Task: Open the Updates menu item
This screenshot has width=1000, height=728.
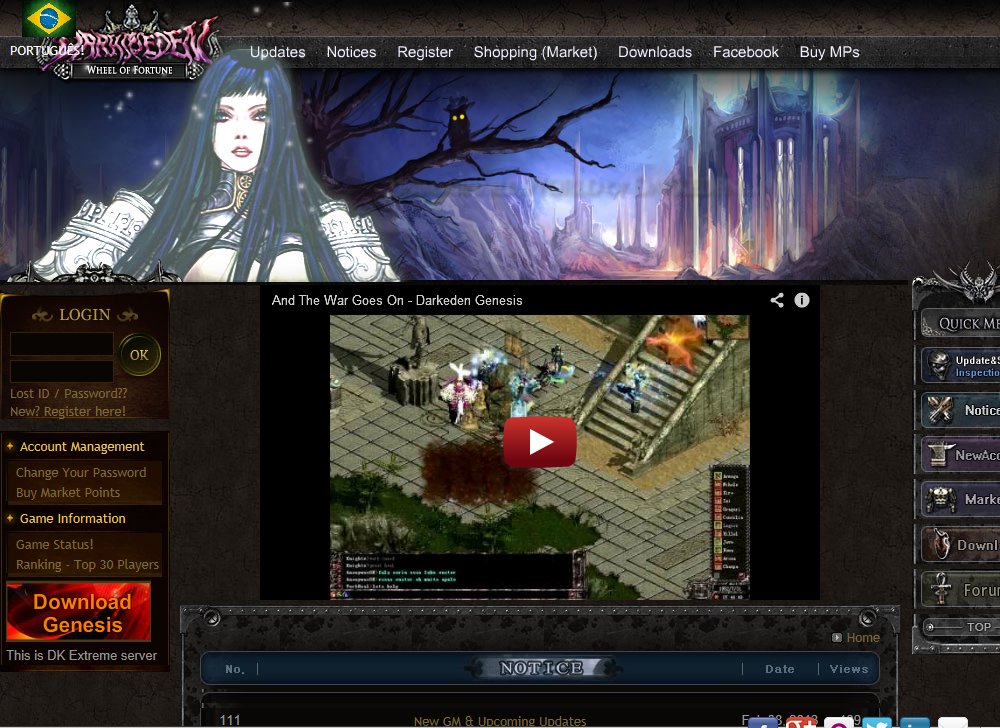Action: (x=277, y=52)
